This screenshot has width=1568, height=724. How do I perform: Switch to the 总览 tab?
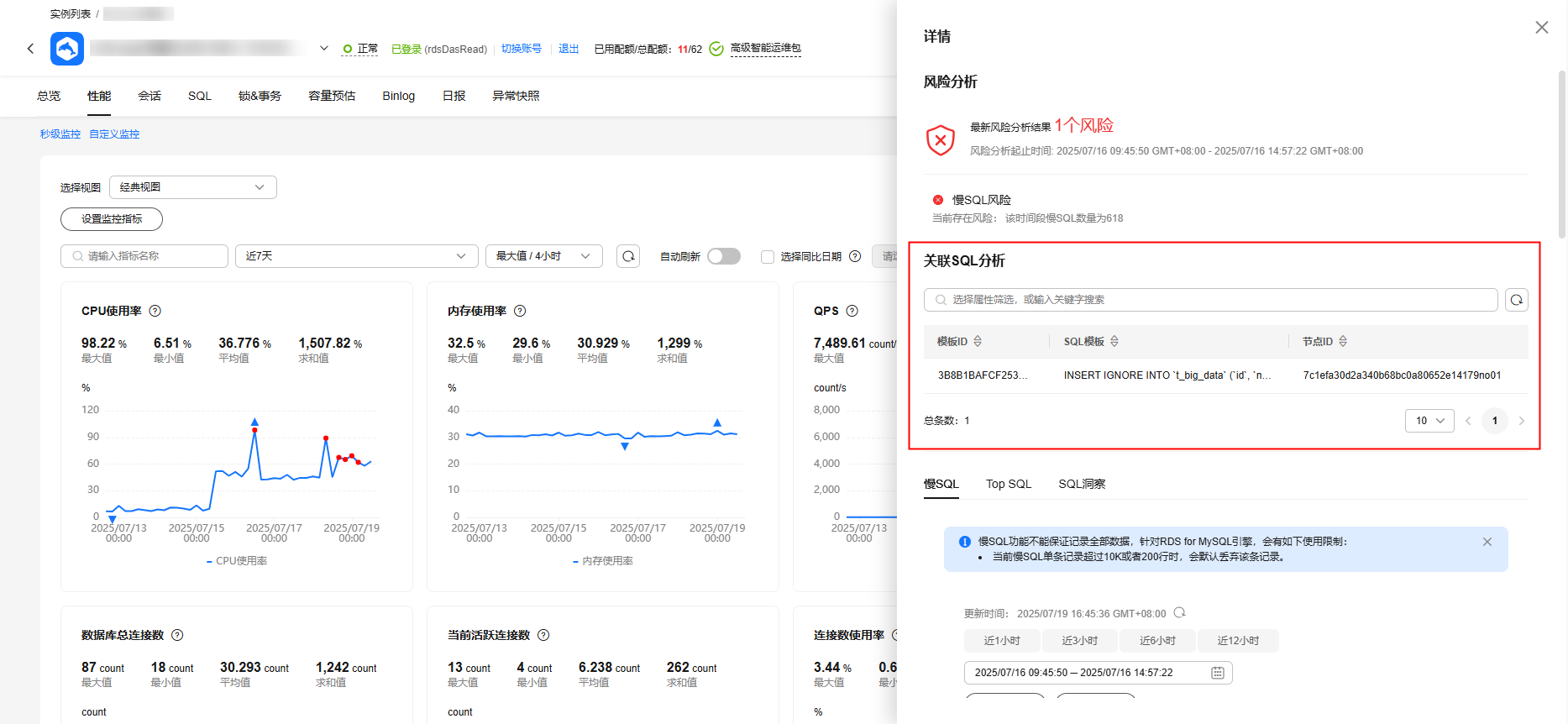tap(49, 96)
